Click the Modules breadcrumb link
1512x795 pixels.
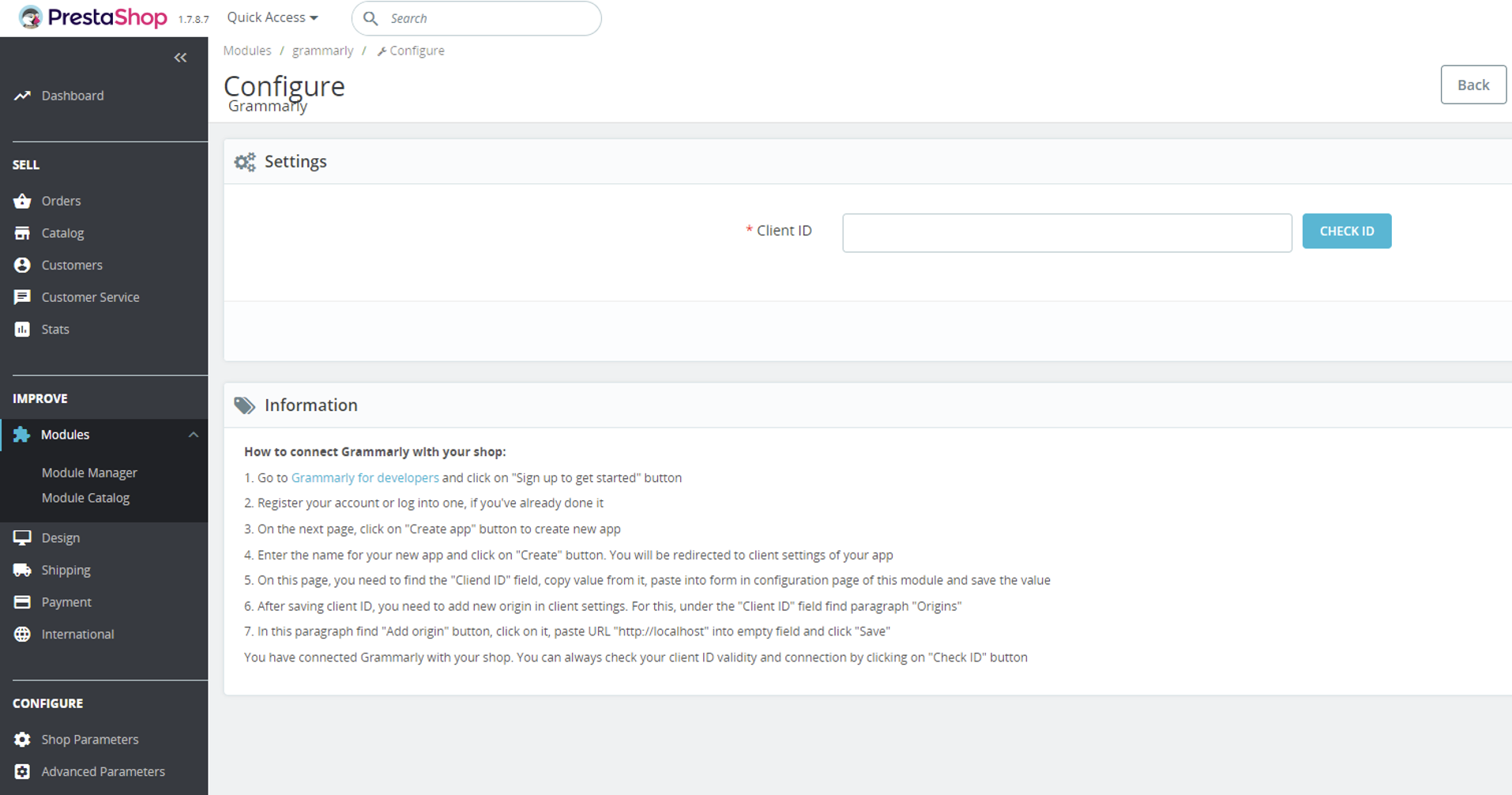tap(247, 51)
